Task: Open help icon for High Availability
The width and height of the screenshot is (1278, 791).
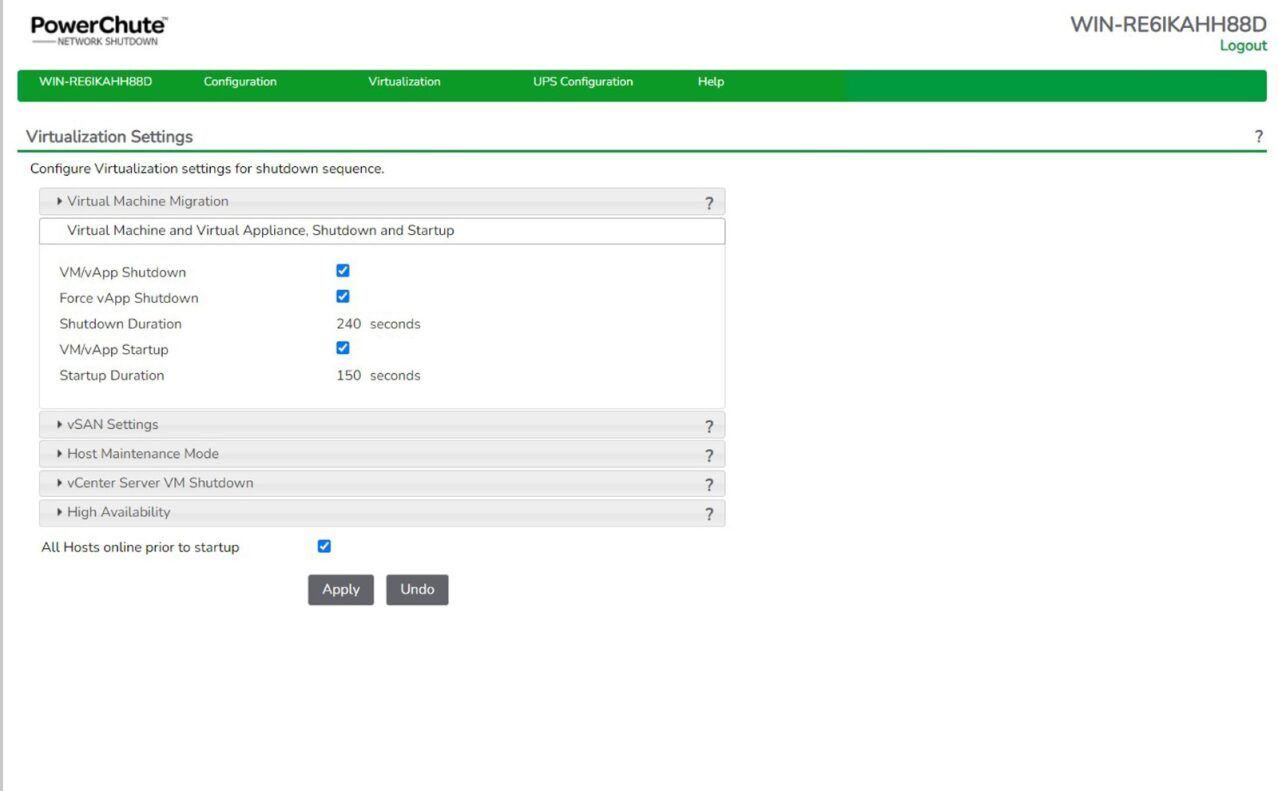Action: (x=709, y=513)
